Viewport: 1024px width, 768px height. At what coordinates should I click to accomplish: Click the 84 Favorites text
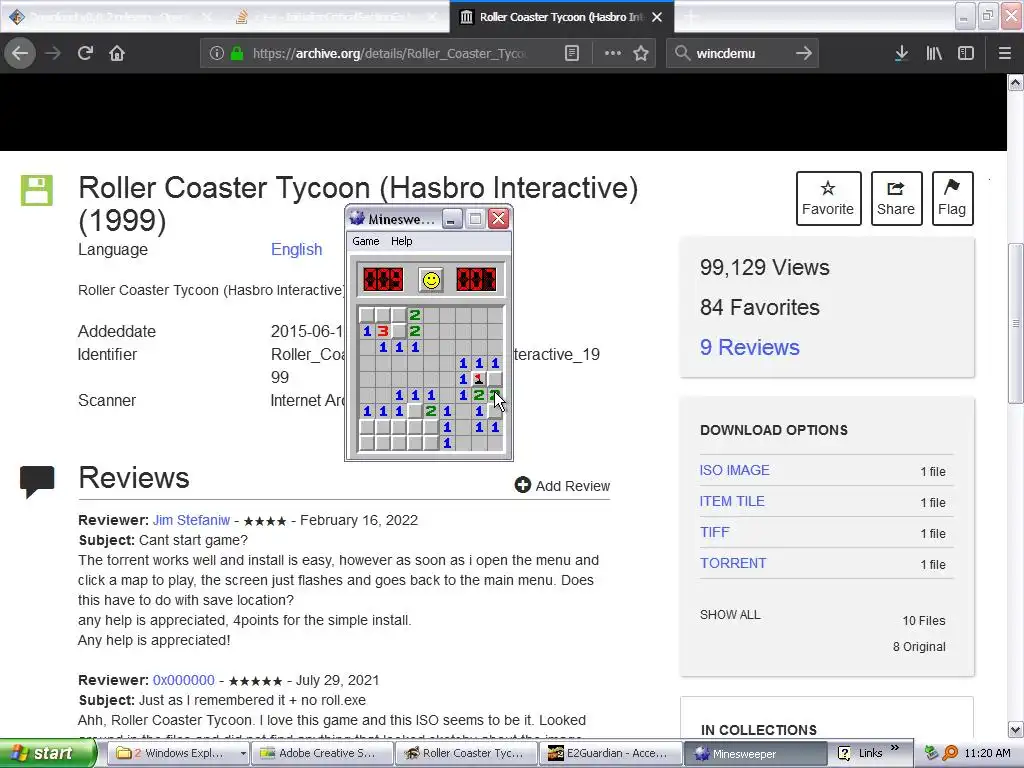point(760,307)
